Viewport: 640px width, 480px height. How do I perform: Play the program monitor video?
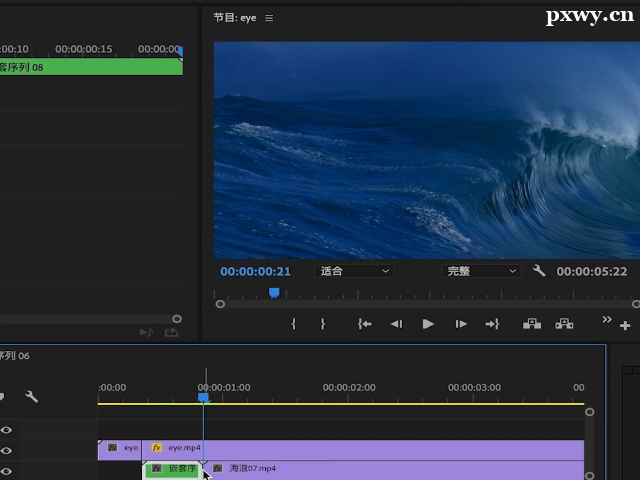pos(428,324)
